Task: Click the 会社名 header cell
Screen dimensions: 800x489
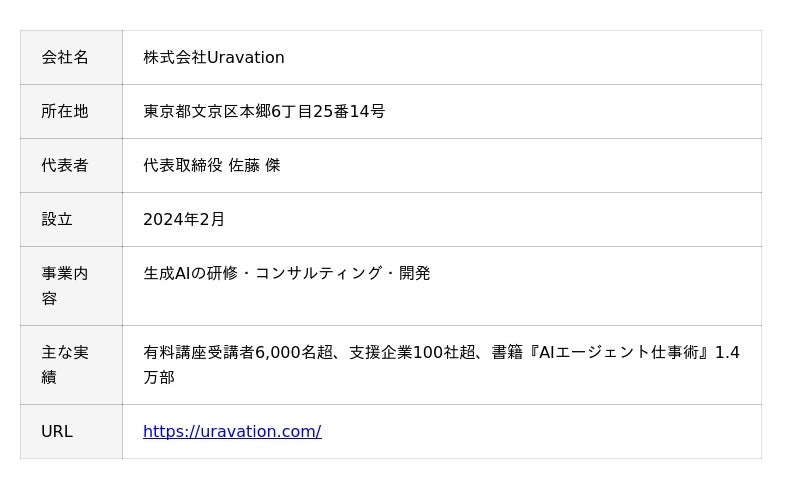Action: pyautogui.click(x=65, y=58)
